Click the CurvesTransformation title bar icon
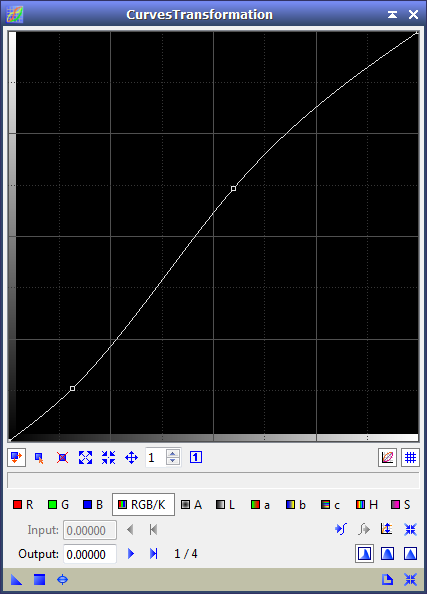This screenshot has width=427, height=594. pyautogui.click(x=15, y=14)
